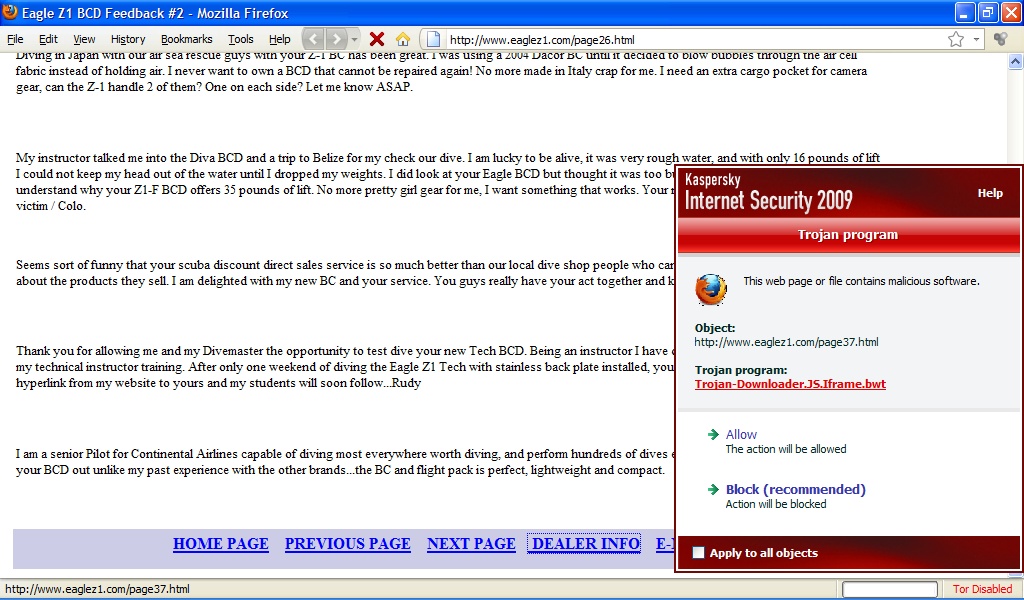The height and width of the screenshot is (600, 1024).
Task: Click the toolbar icon right of address bar
Action: [x=999, y=39]
